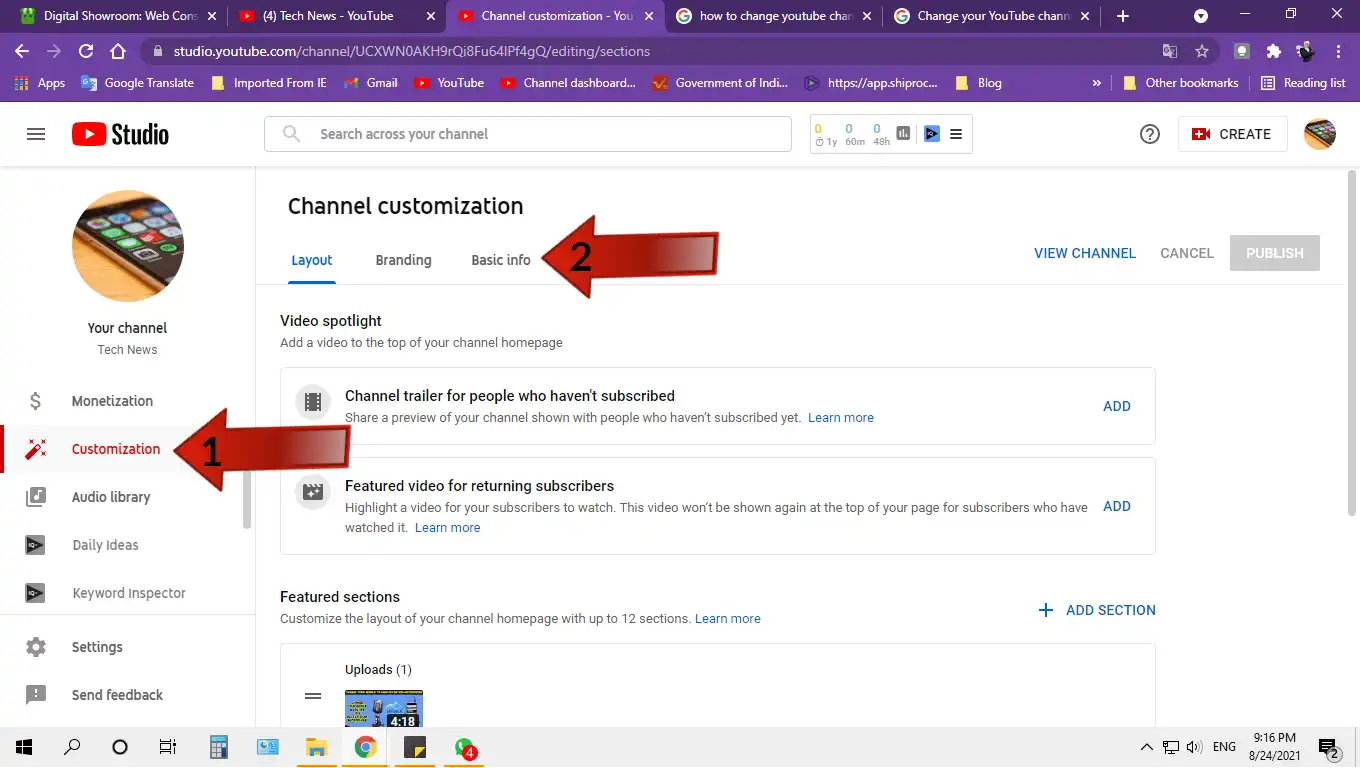Click the Uploads section drag handle
This screenshot has width=1360, height=768.
click(x=313, y=696)
